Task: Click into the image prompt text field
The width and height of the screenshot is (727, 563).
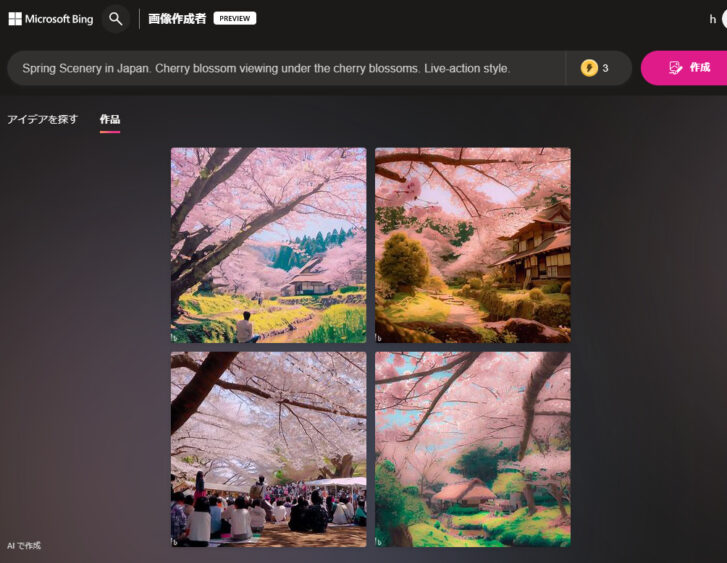Action: (286, 68)
